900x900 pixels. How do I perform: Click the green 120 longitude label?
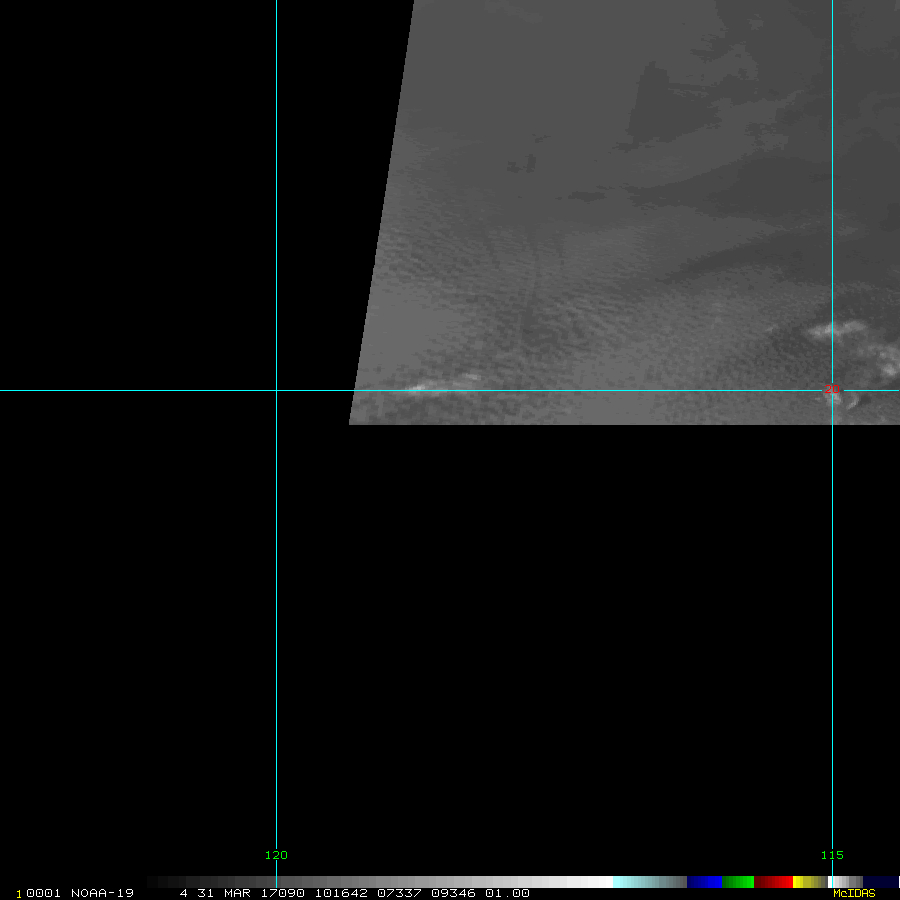(276, 855)
